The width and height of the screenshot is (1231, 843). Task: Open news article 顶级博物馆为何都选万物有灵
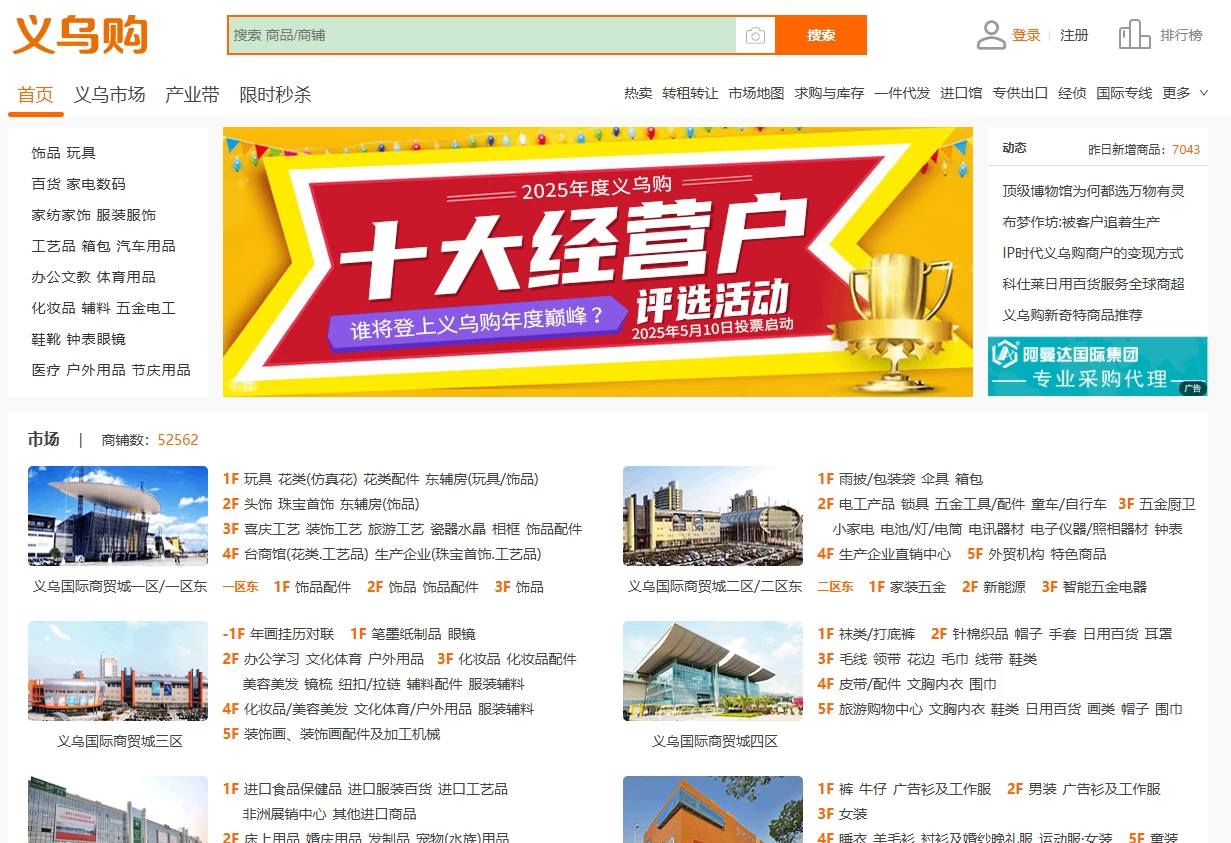(1093, 191)
